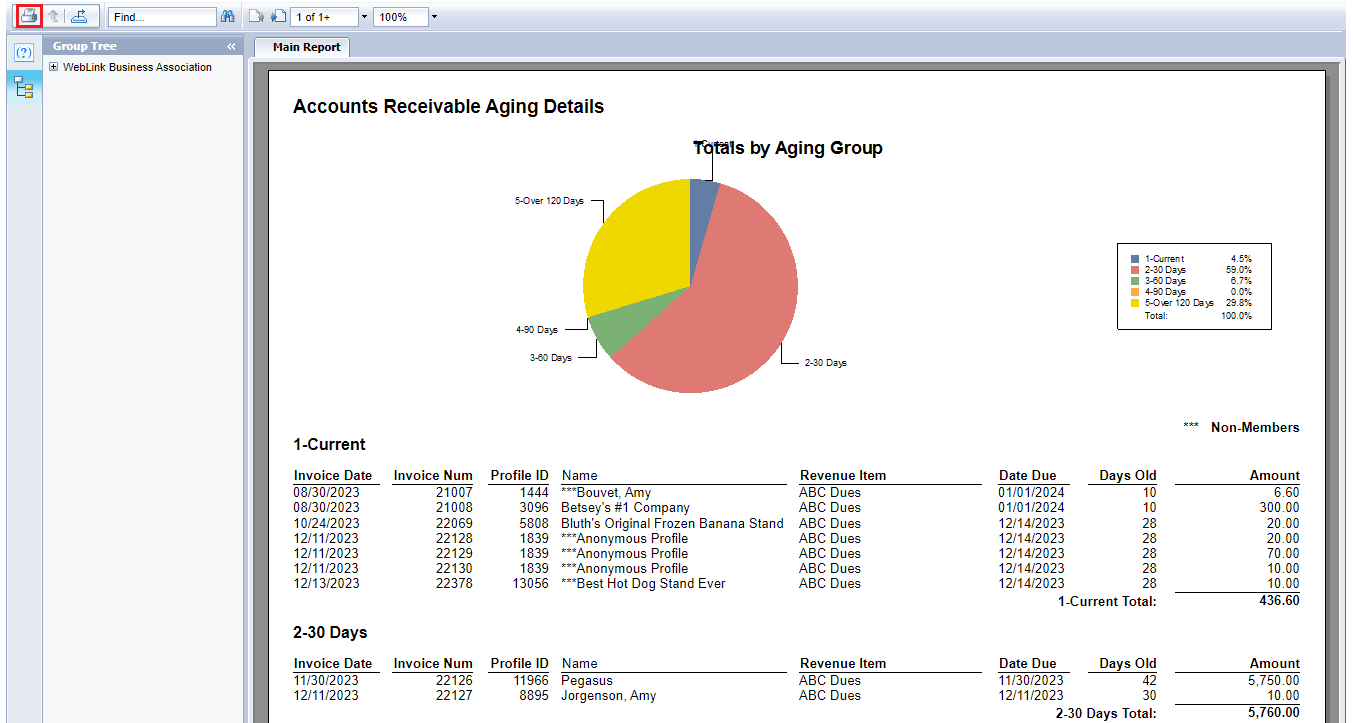Click invoice number 21008
This screenshot has height=723, width=1353.
coord(454,507)
